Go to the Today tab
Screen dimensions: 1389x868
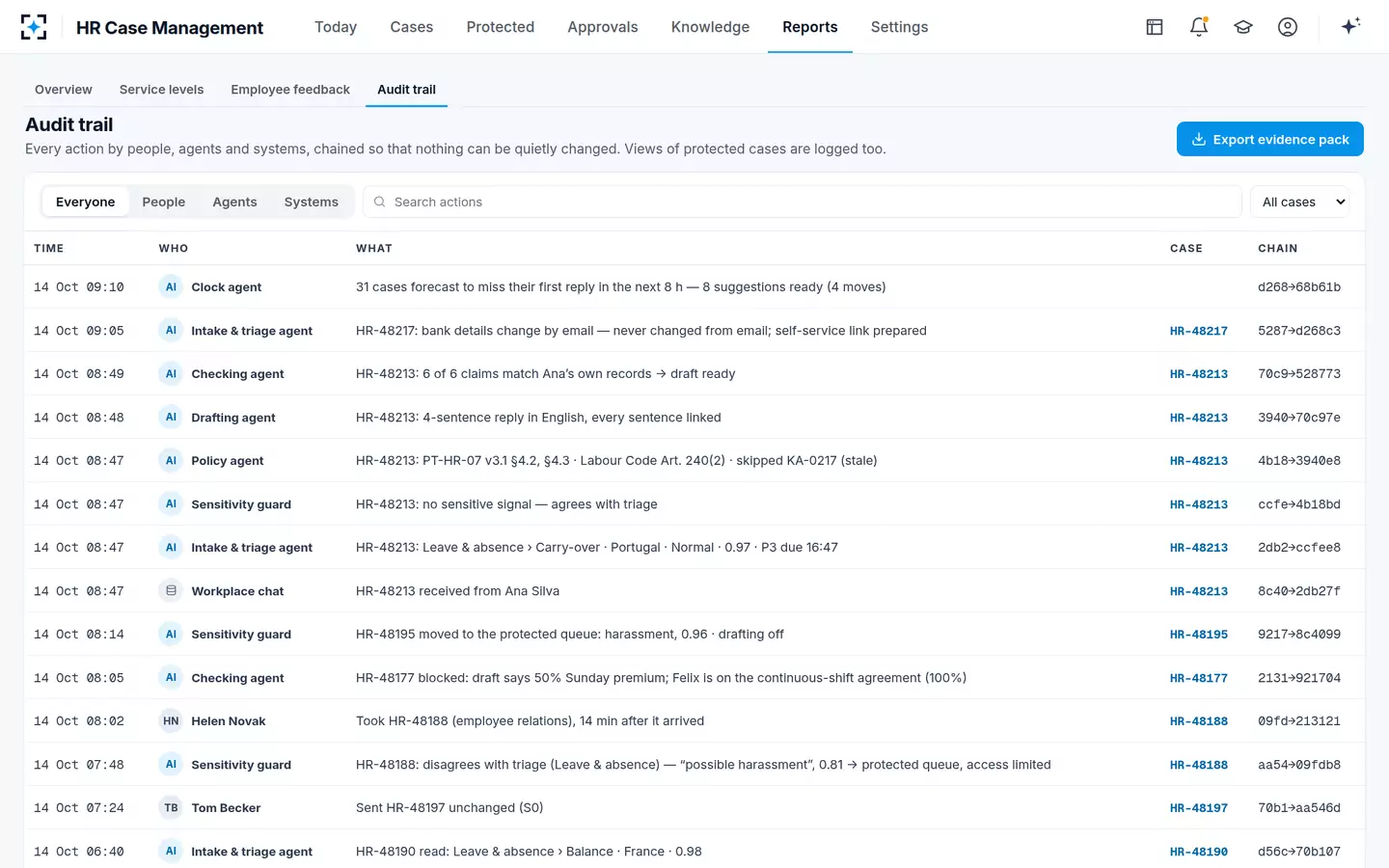[x=336, y=27]
